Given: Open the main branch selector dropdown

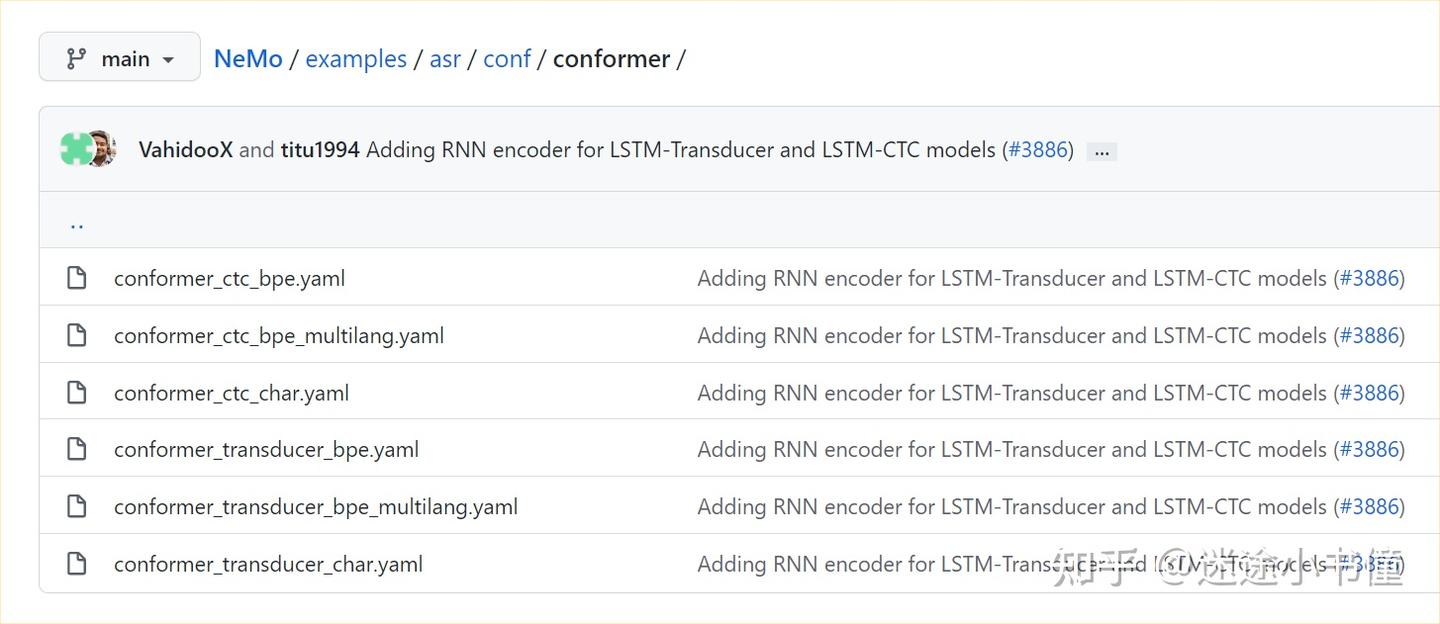Looking at the screenshot, I should (120, 57).
